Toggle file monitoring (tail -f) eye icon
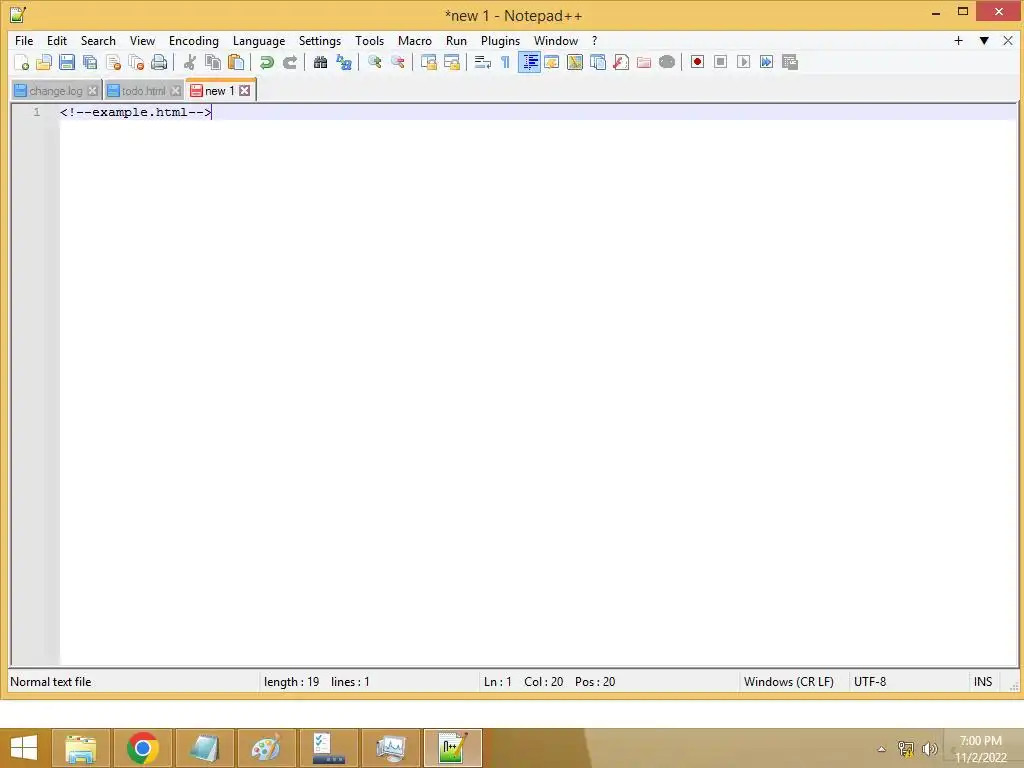This screenshot has width=1024, height=768. 667,62
